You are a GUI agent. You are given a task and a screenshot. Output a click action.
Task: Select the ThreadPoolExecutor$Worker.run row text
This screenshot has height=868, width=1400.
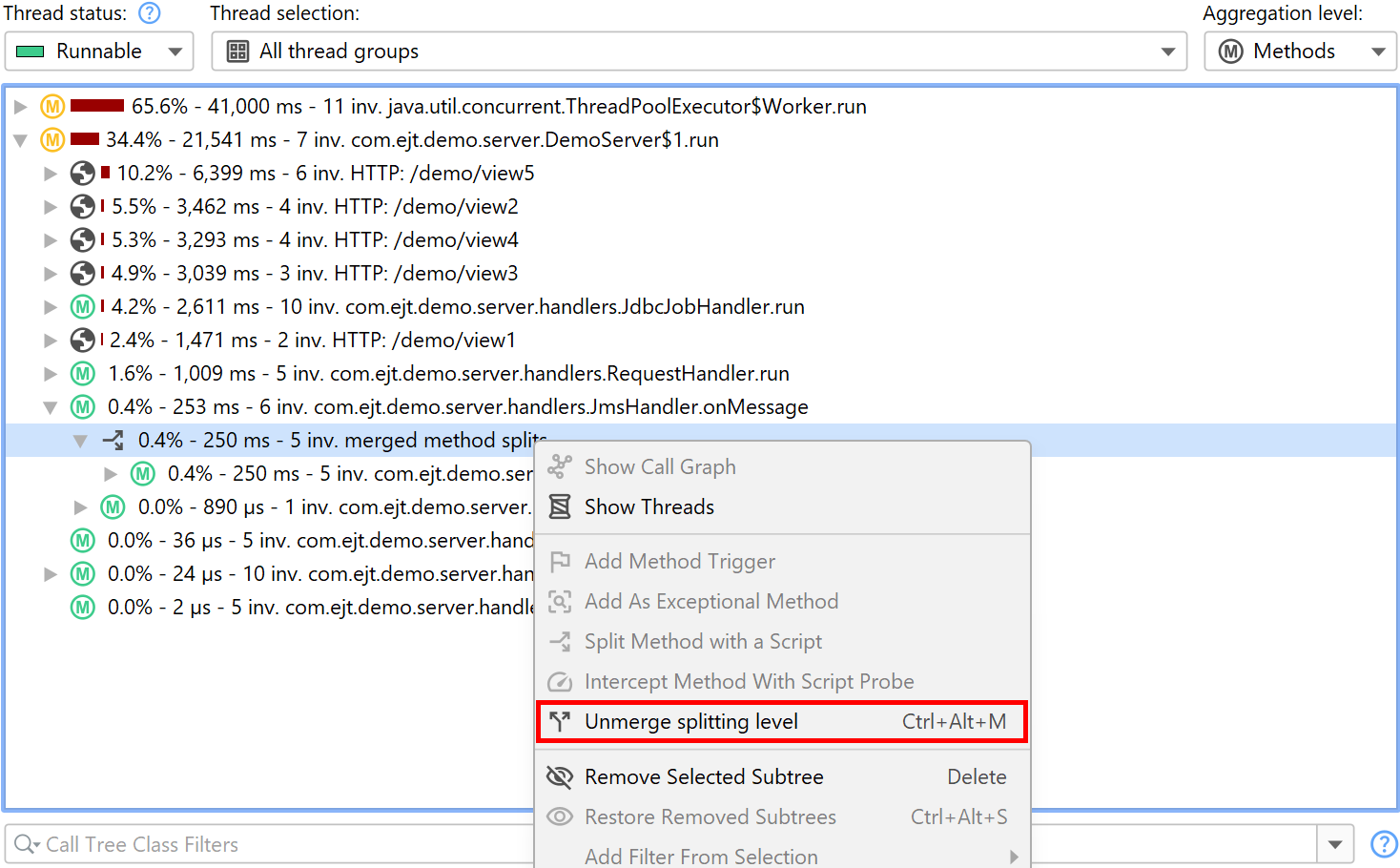pos(499,107)
